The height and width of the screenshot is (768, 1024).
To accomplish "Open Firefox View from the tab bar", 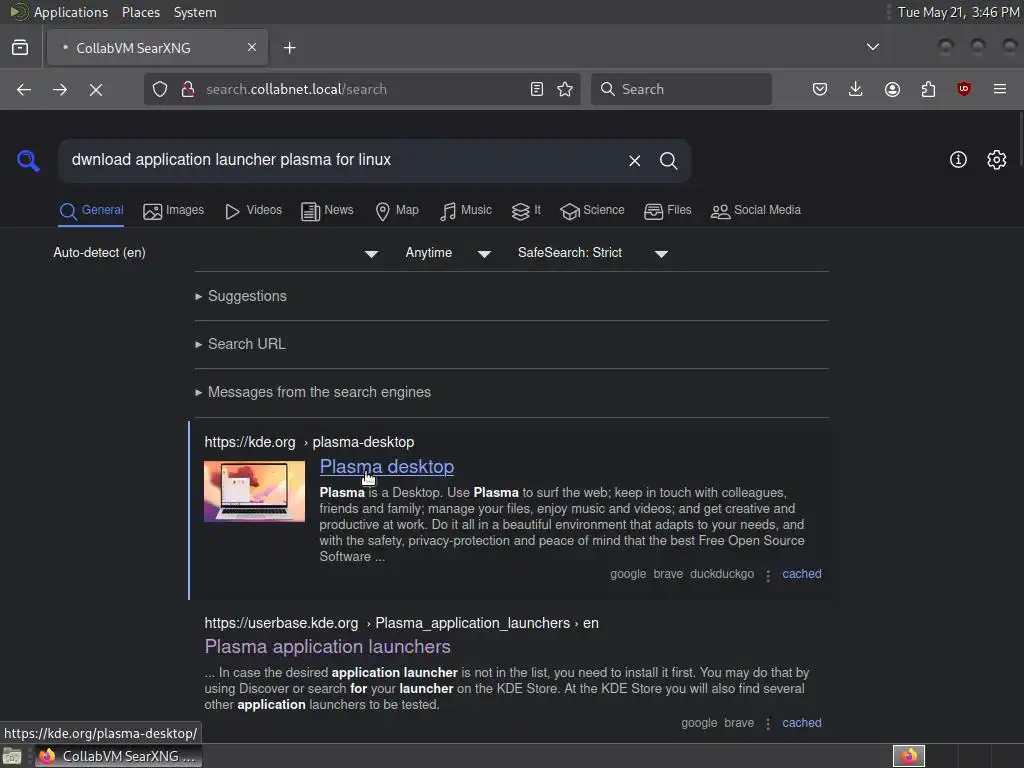I will (x=20, y=48).
